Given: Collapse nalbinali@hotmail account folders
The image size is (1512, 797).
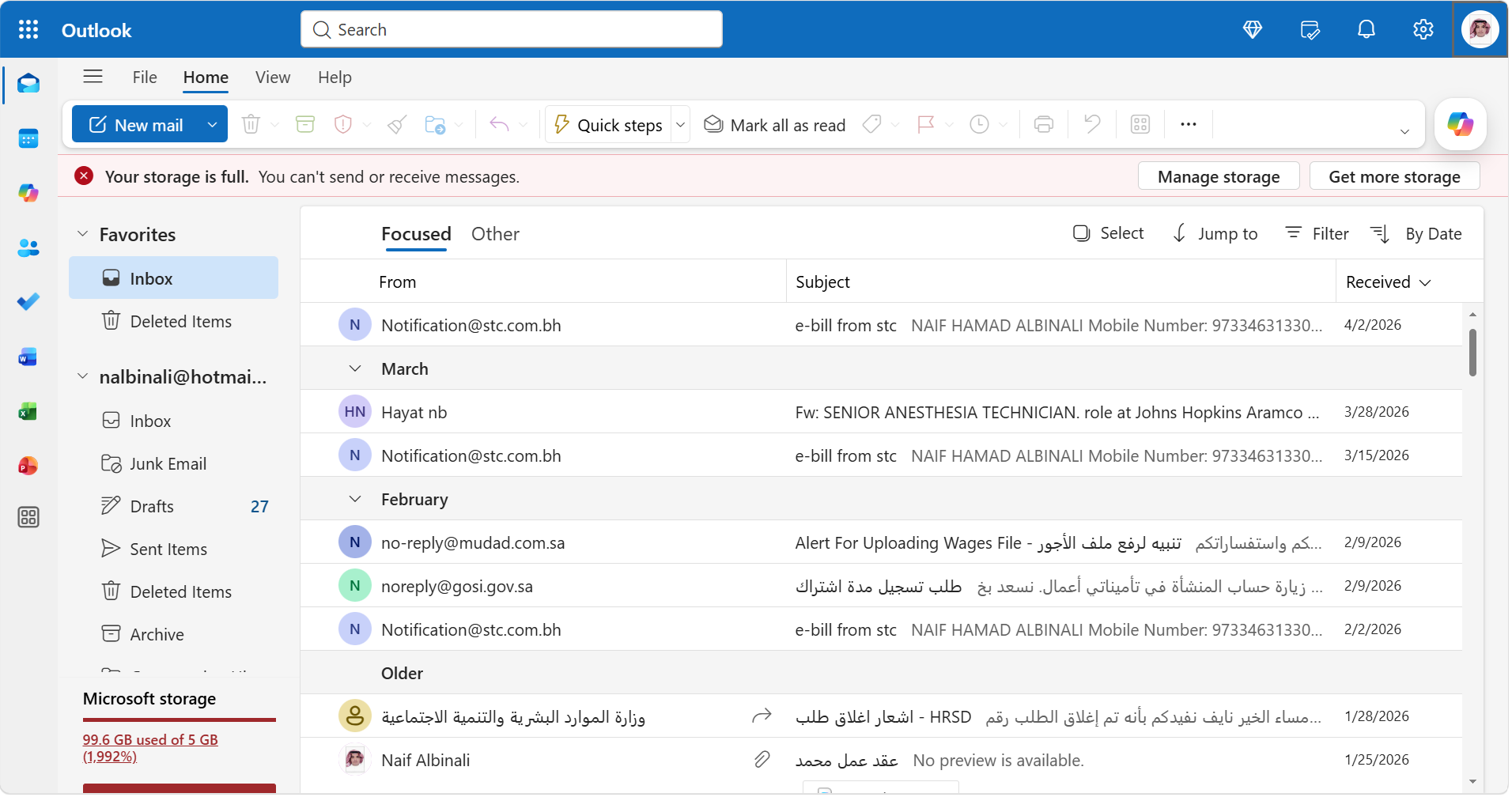Looking at the screenshot, I should coord(82,376).
